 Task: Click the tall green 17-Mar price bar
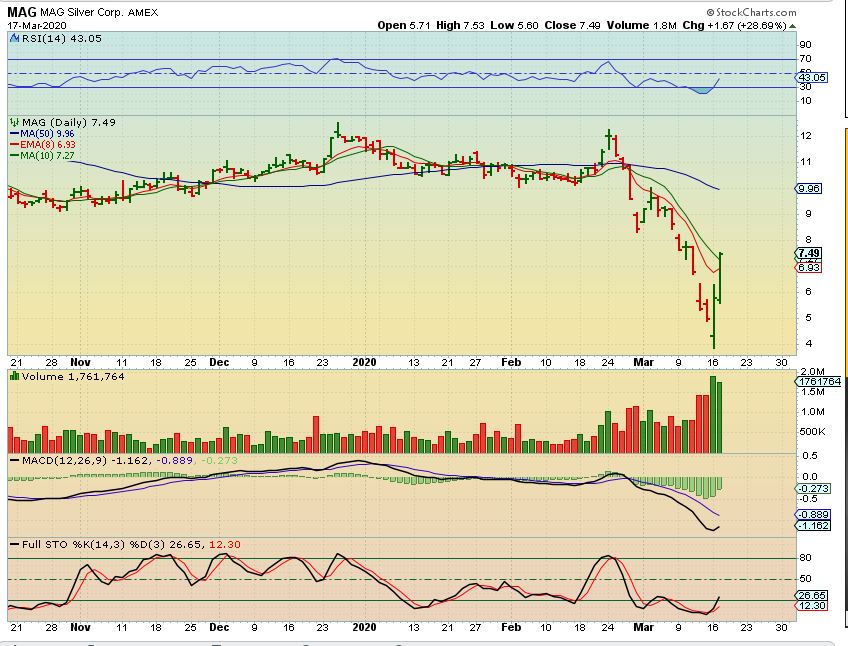pyautogui.click(x=721, y=278)
